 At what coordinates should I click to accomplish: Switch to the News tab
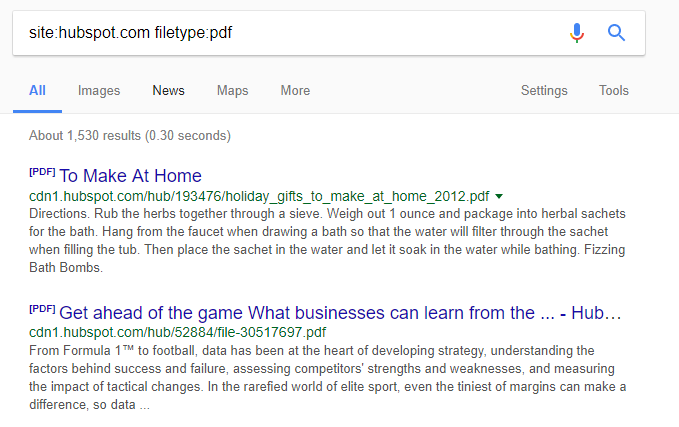point(168,90)
